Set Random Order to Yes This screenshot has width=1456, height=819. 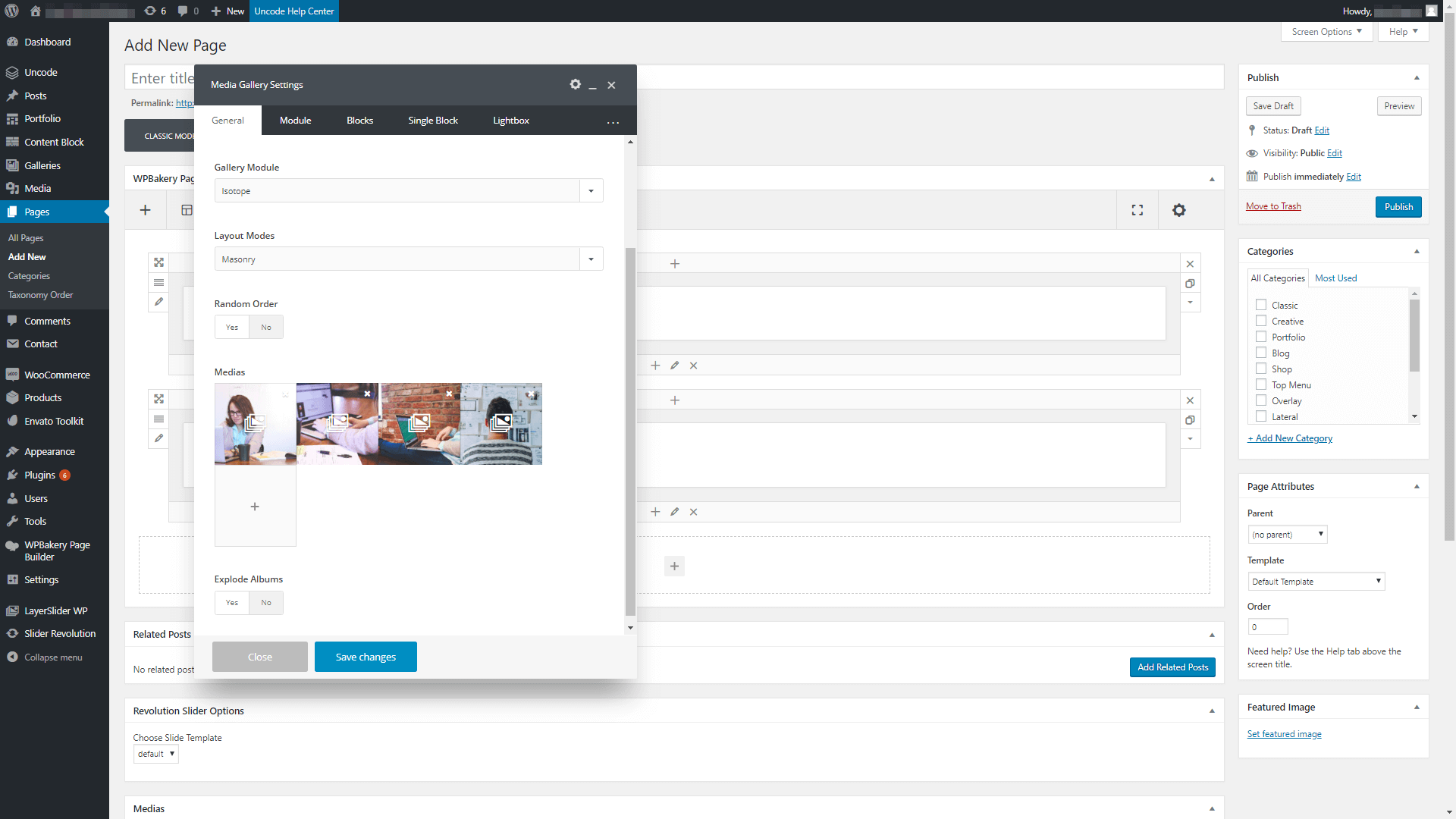coord(232,327)
